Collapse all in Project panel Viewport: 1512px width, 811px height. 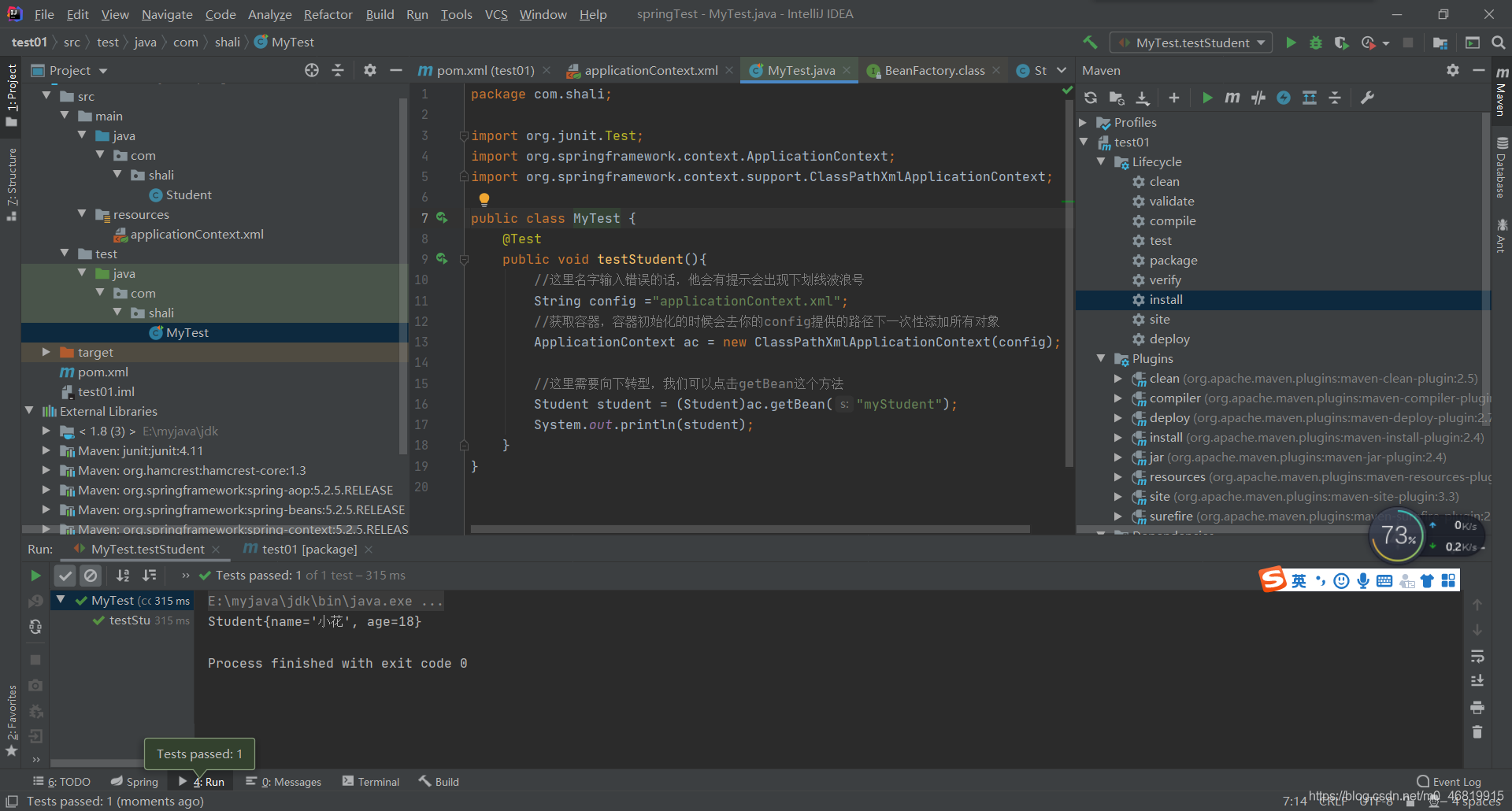click(x=338, y=70)
